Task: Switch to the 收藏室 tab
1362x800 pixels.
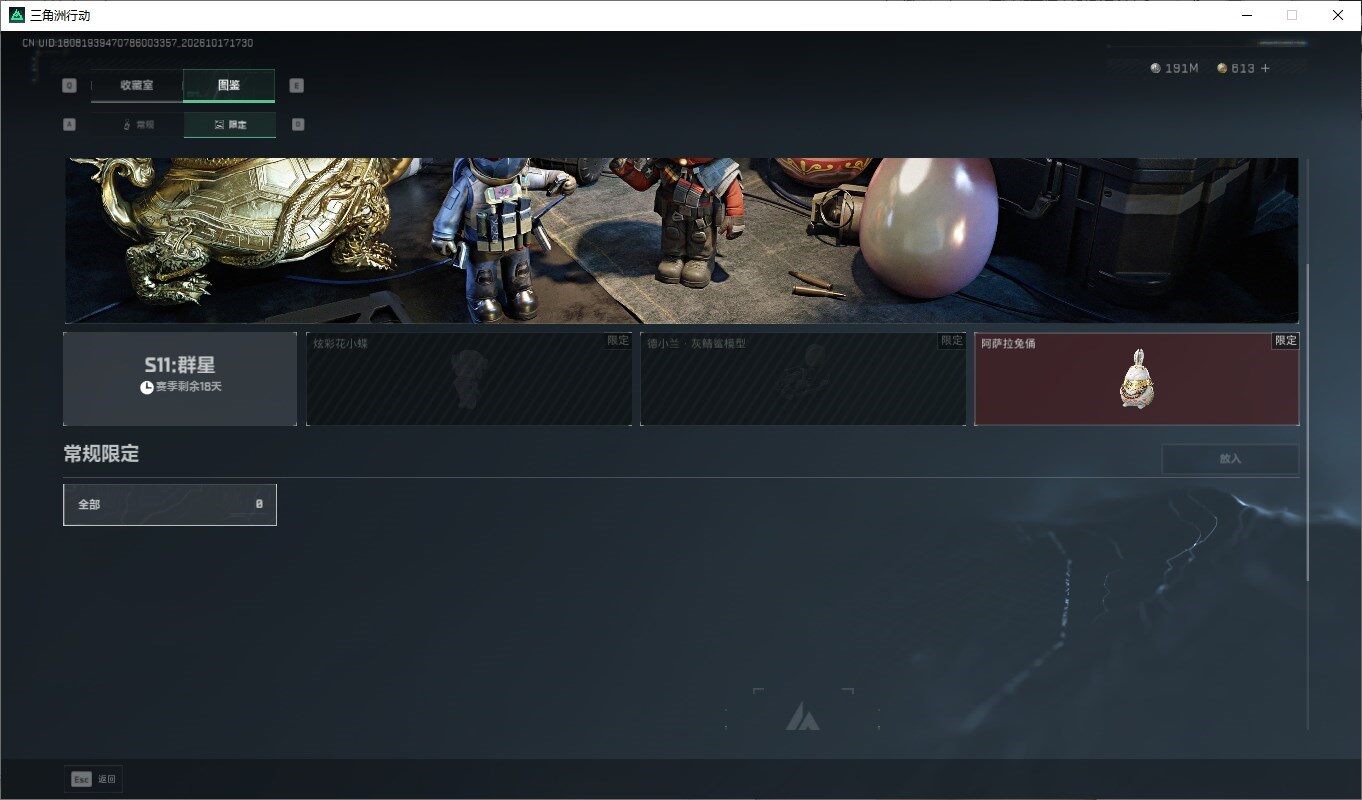Action: point(137,85)
